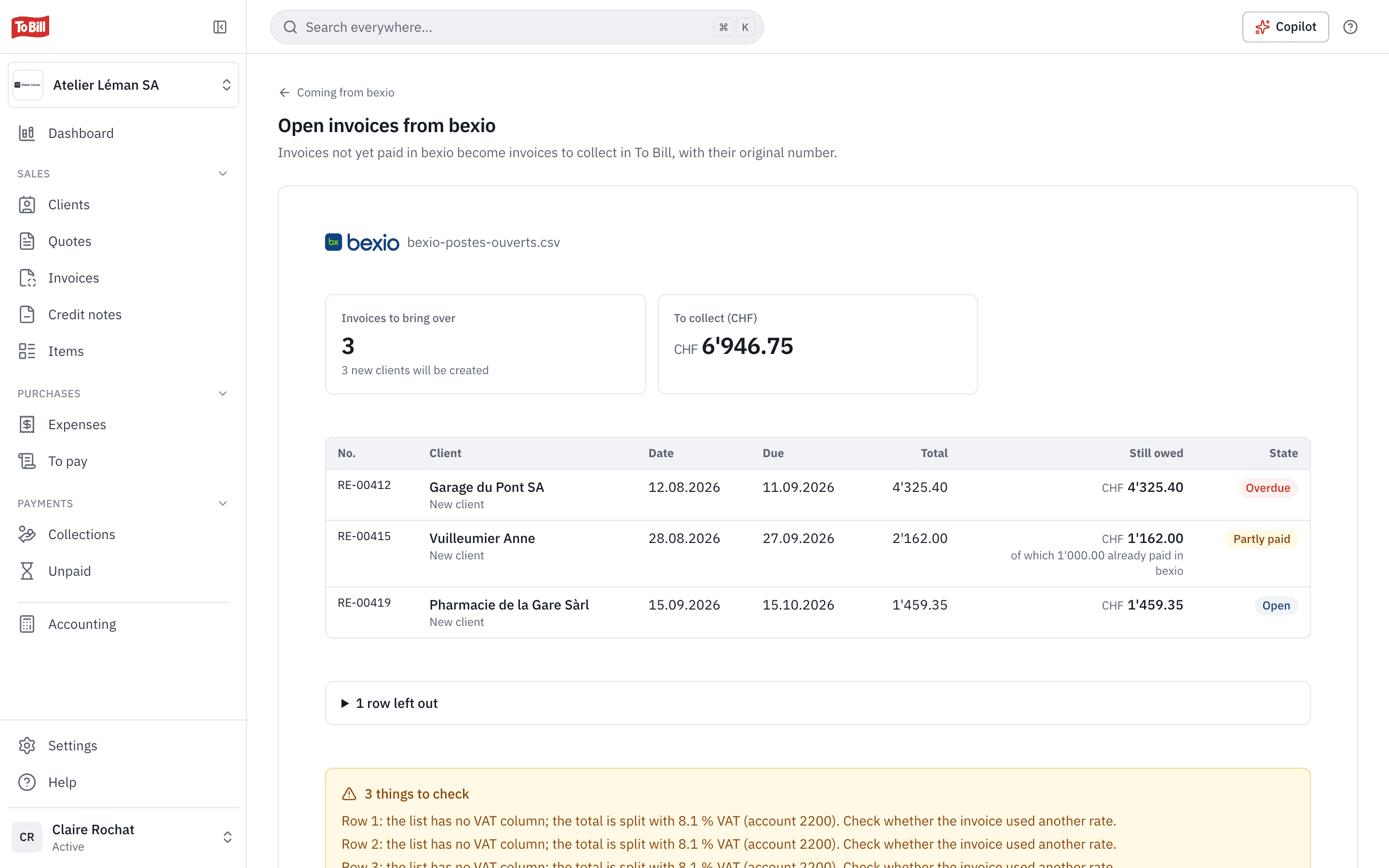1389x868 pixels.
Task: Click the Clients contact icon
Action: click(x=27, y=204)
